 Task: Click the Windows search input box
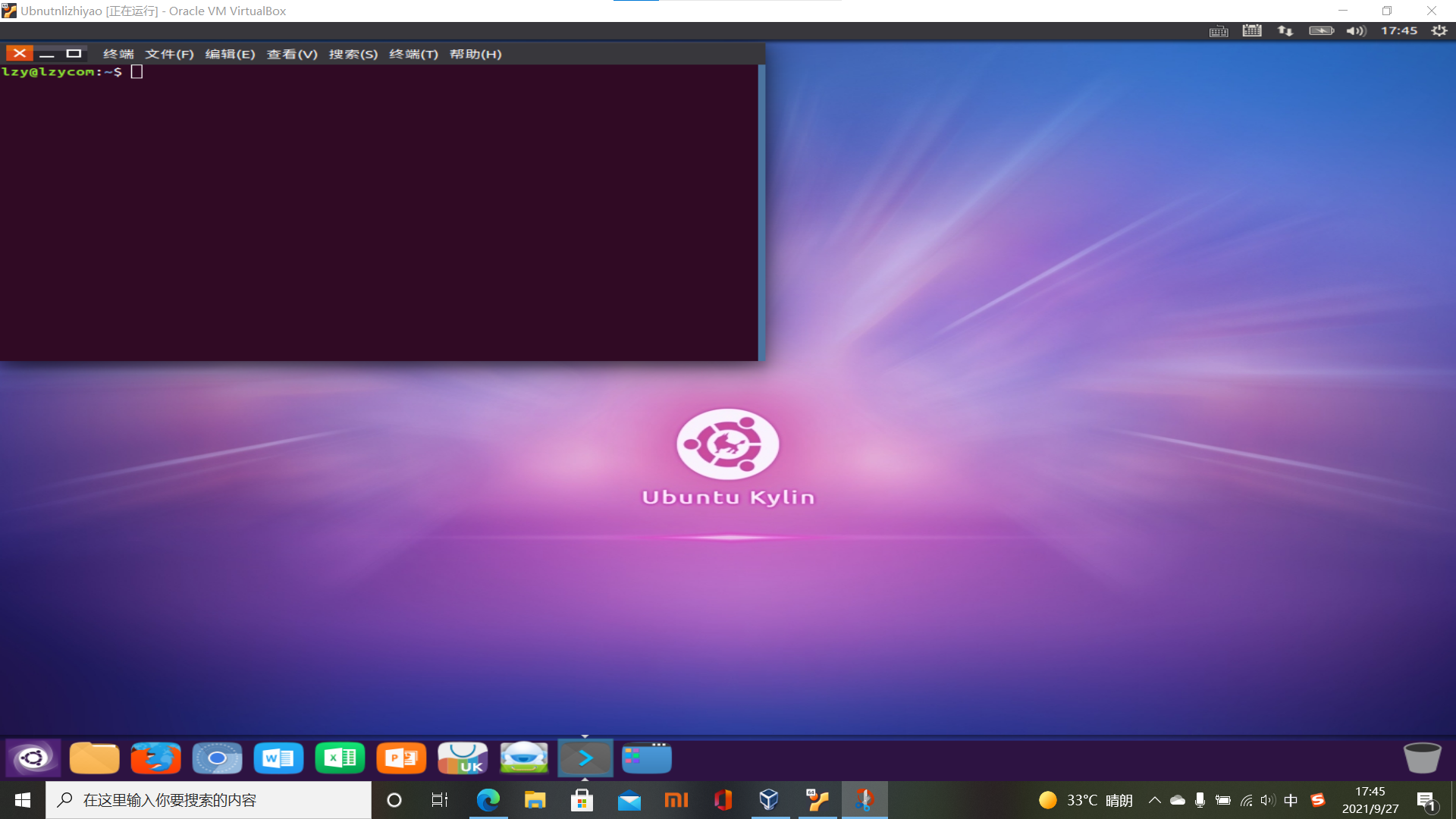click(x=209, y=800)
